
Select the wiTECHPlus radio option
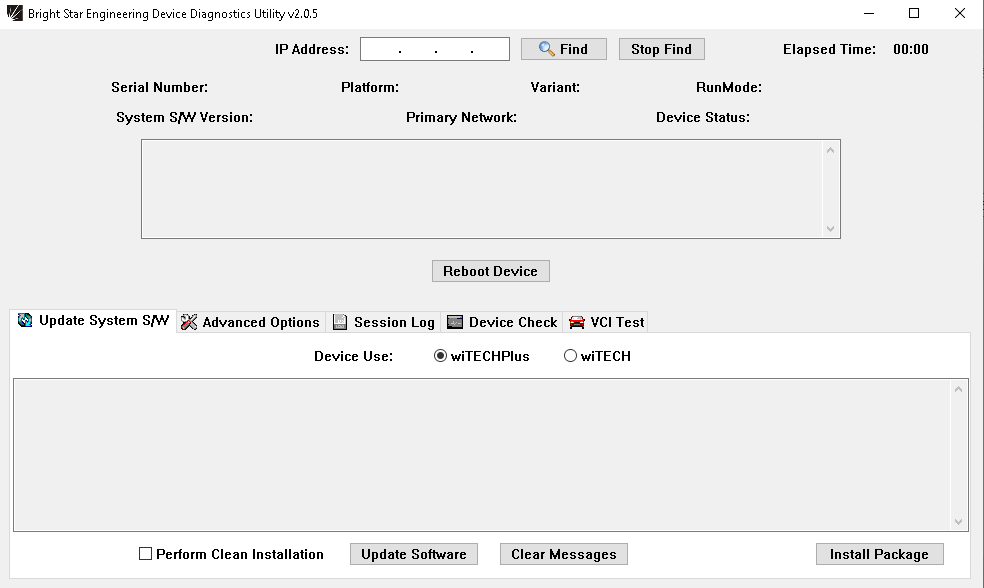click(441, 356)
